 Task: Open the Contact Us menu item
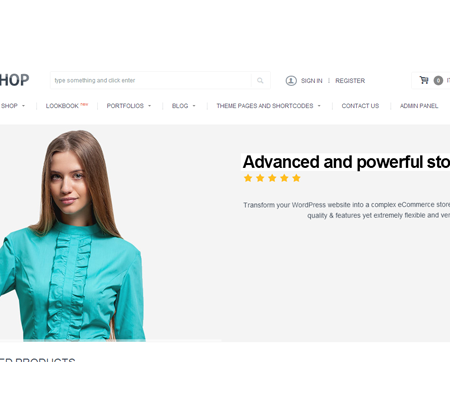(360, 106)
